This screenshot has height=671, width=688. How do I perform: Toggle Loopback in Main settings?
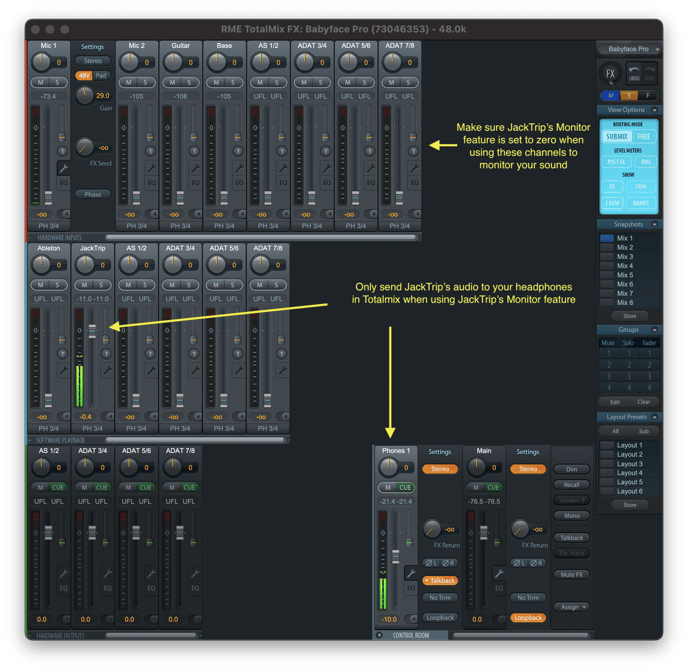point(528,617)
